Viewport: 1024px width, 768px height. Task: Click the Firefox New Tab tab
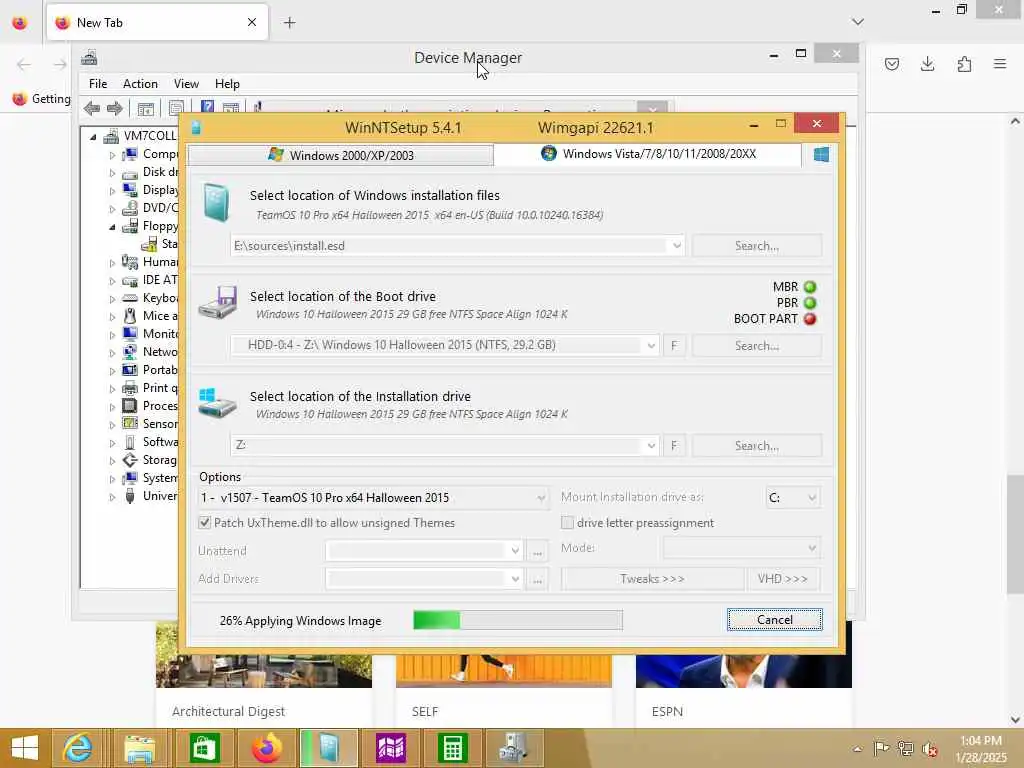157,23
